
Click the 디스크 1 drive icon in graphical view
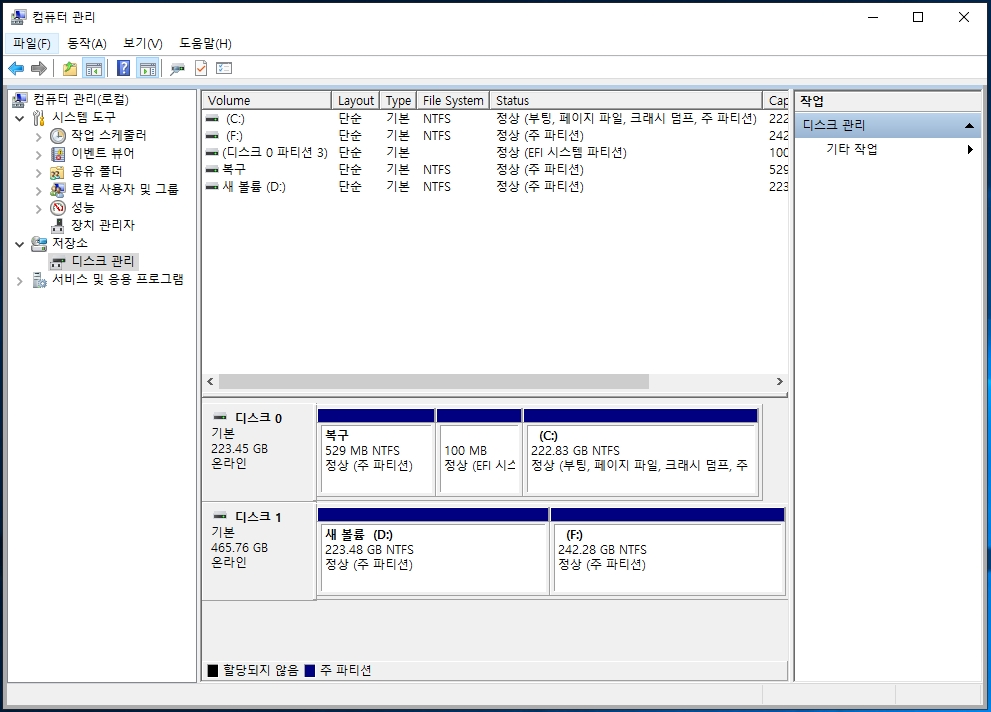coord(220,516)
